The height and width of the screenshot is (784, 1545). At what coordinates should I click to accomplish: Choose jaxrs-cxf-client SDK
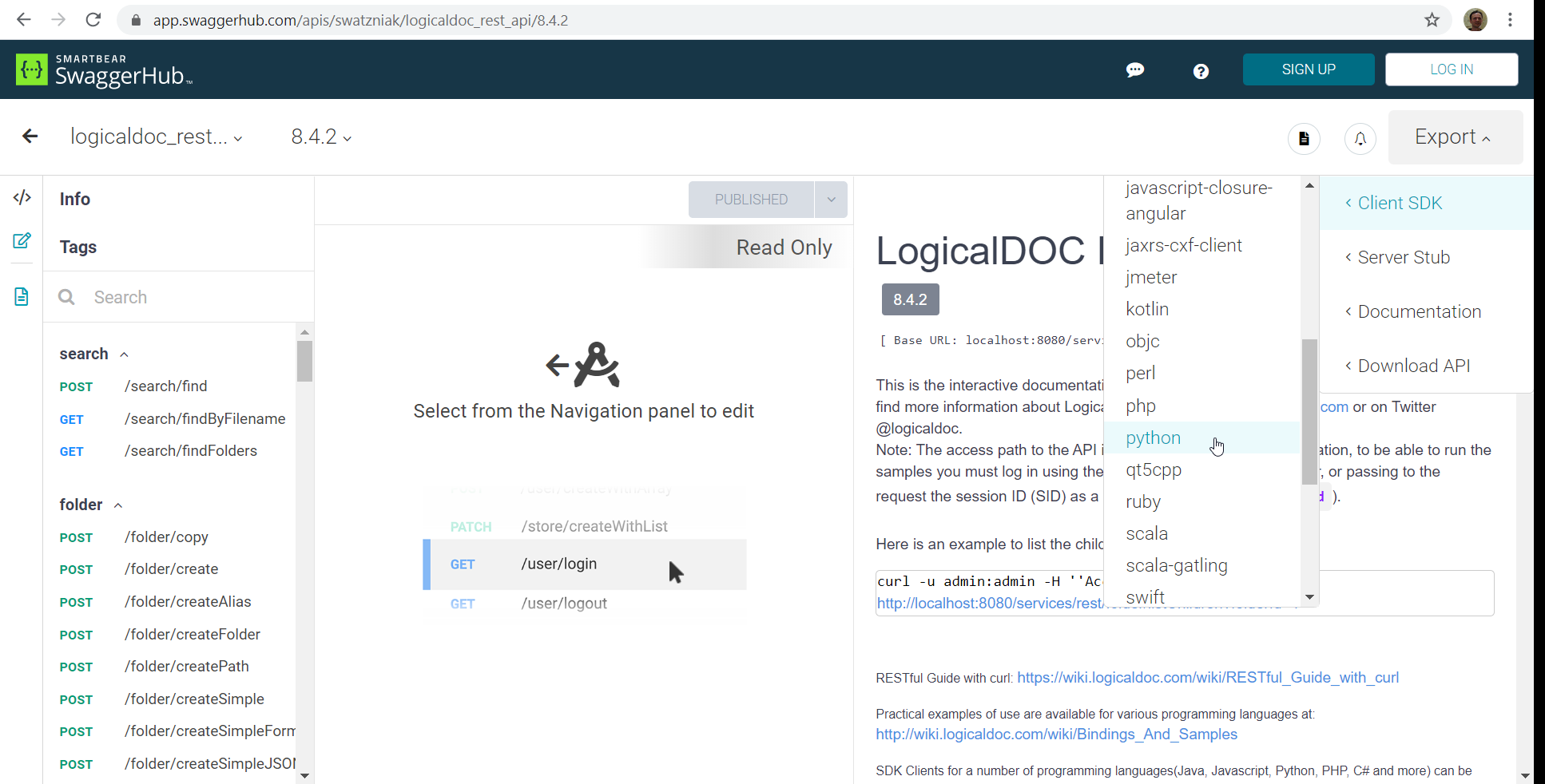tap(1202, 245)
